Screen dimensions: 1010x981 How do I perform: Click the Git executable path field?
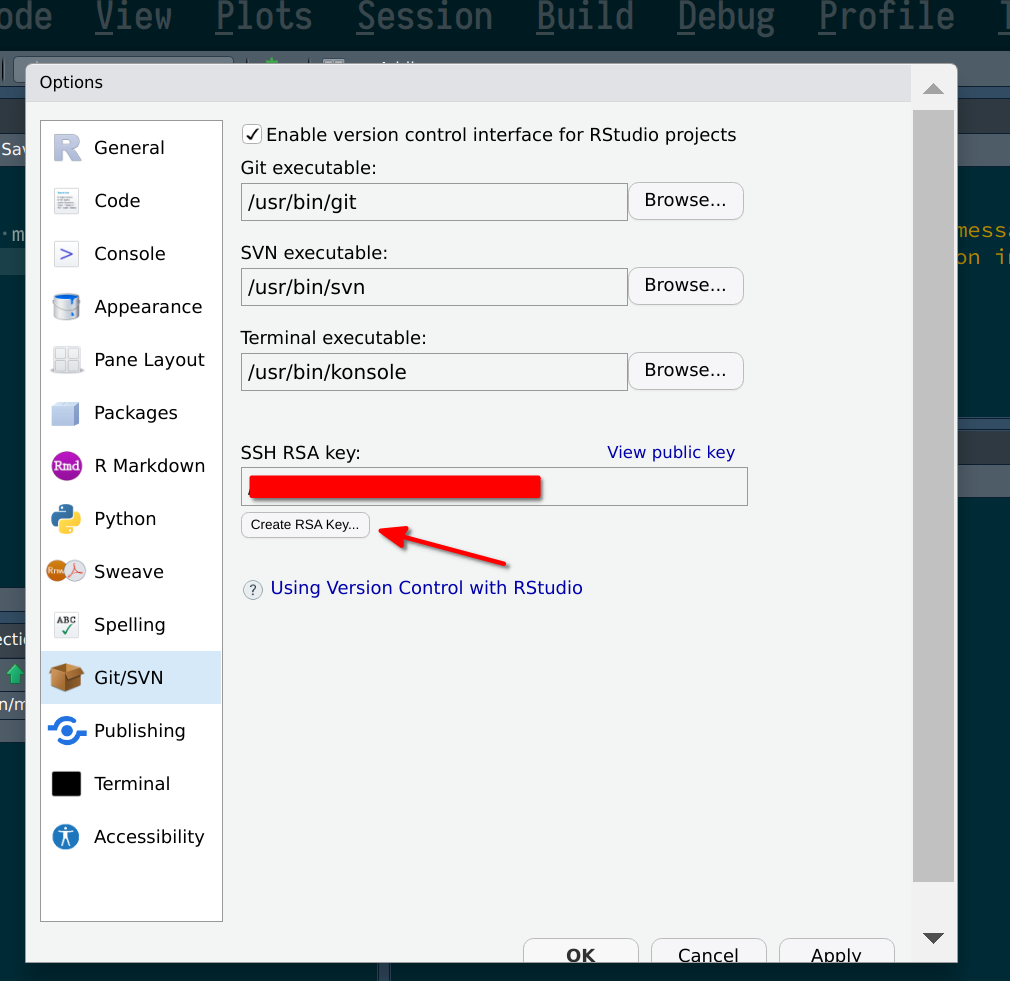pos(434,202)
